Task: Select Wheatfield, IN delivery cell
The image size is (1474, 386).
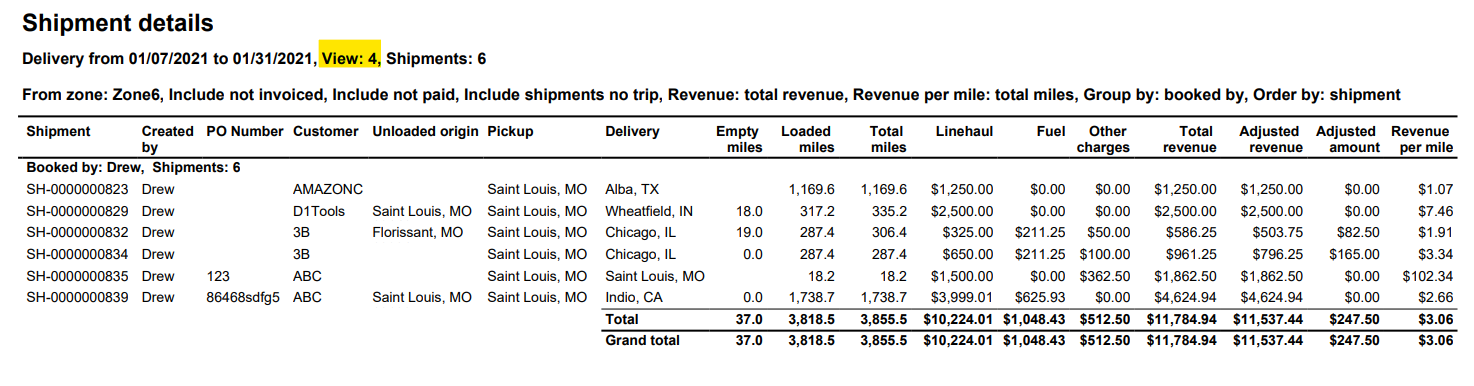Action: pos(648,211)
